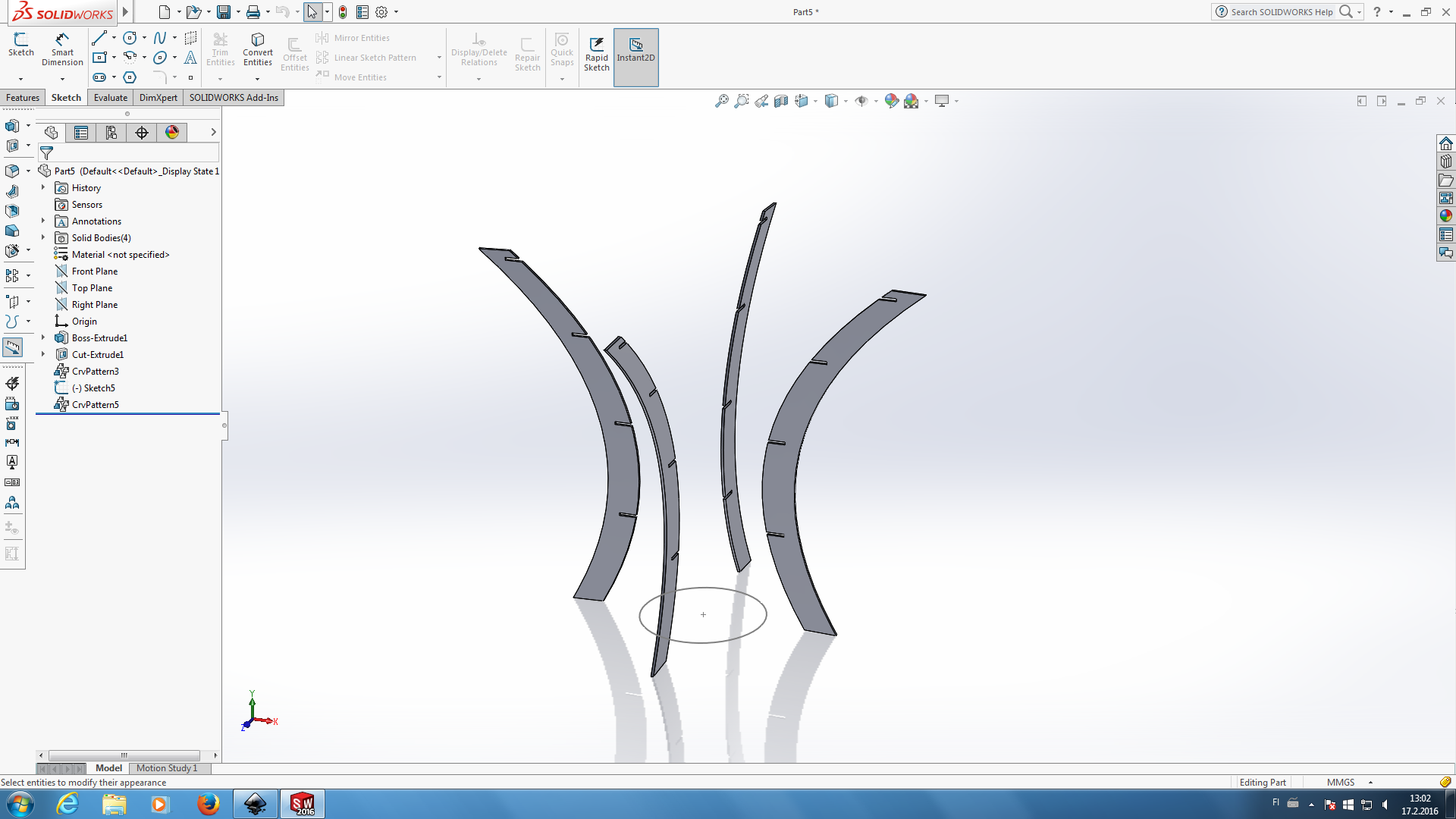Open units MMGS status dropdown
Image resolution: width=1456 pixels, height=819 pixels.
(x=1370, y=782)
